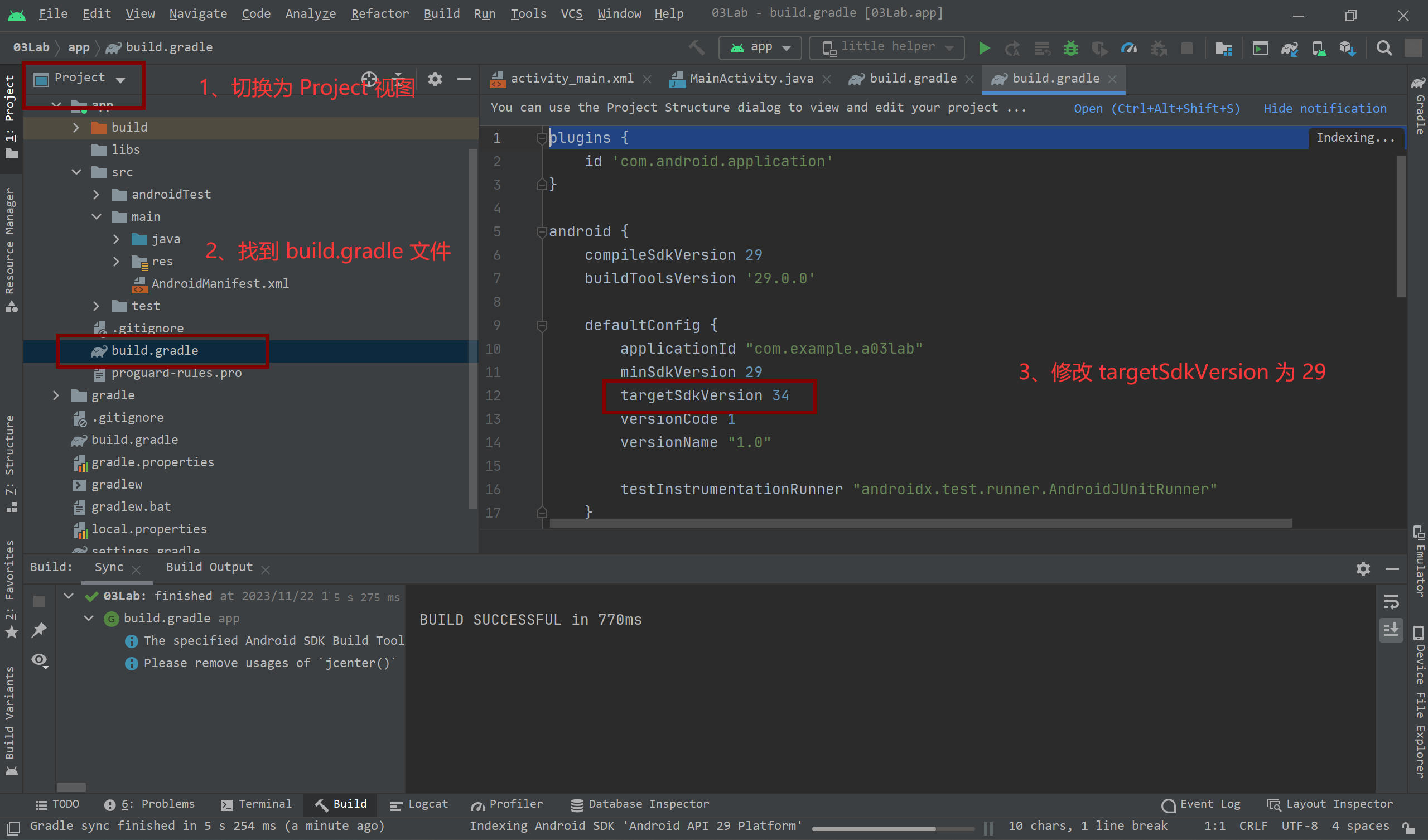Toggle the Build Variants side tool window
The image size is (1428, 840).
(11, 721)
